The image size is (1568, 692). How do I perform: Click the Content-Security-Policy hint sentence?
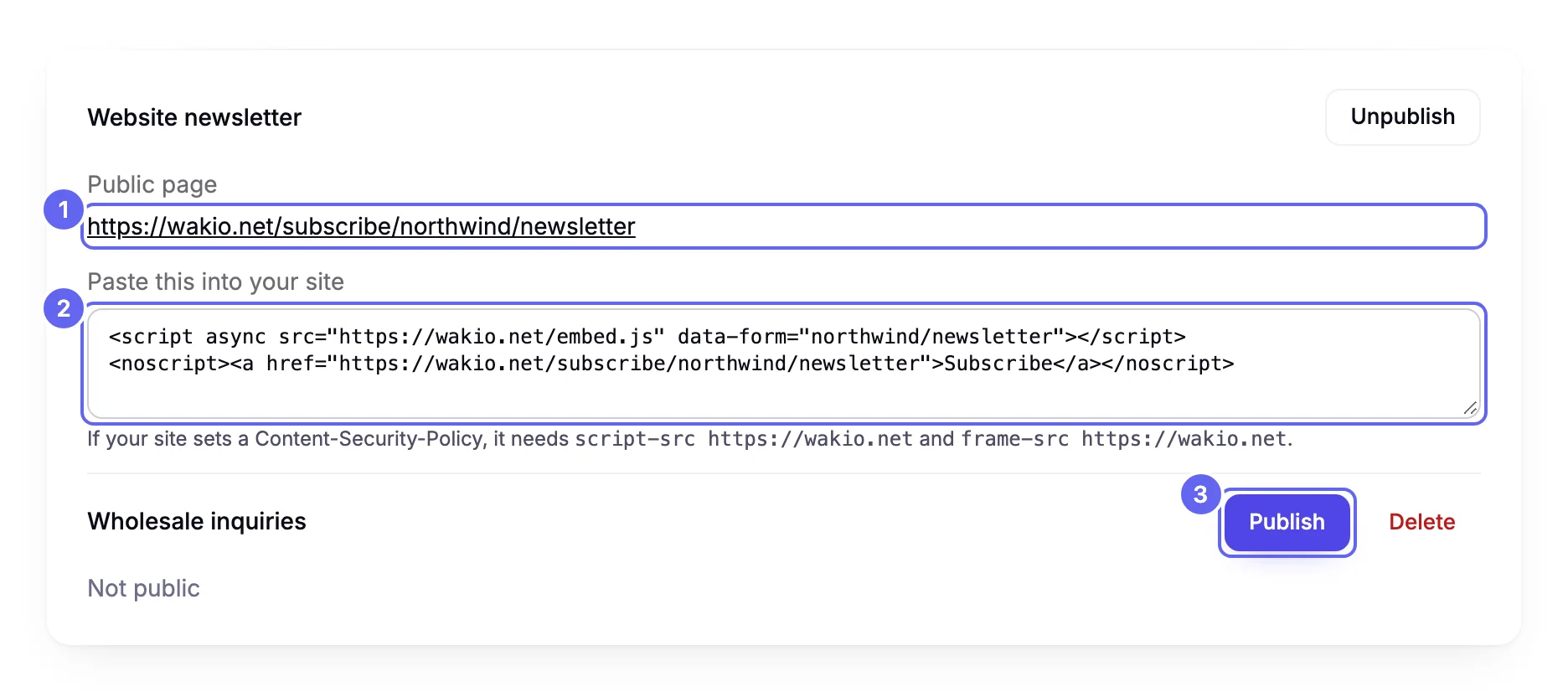(x=689, y=439)
